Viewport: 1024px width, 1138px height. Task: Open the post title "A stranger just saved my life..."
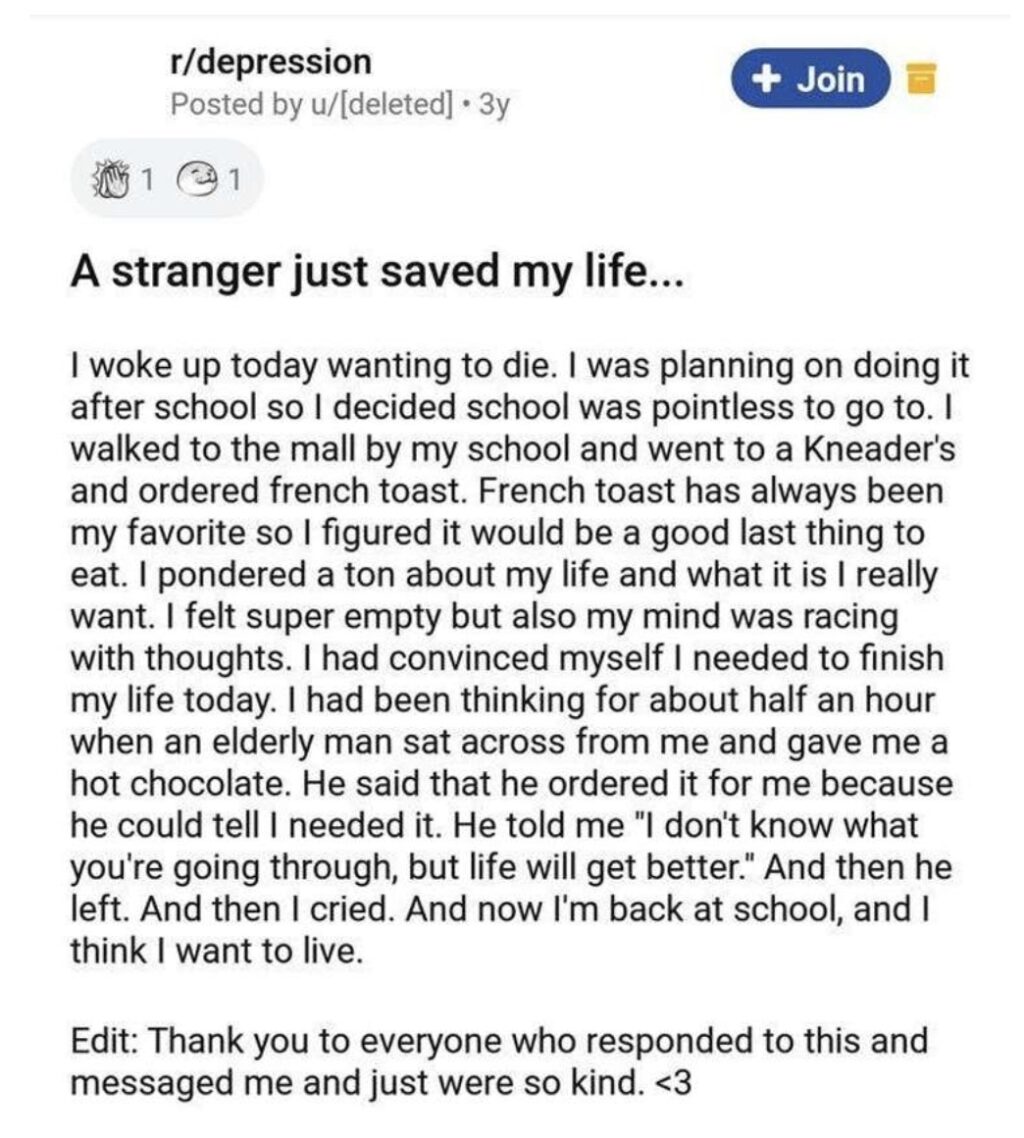click(377, 273)
